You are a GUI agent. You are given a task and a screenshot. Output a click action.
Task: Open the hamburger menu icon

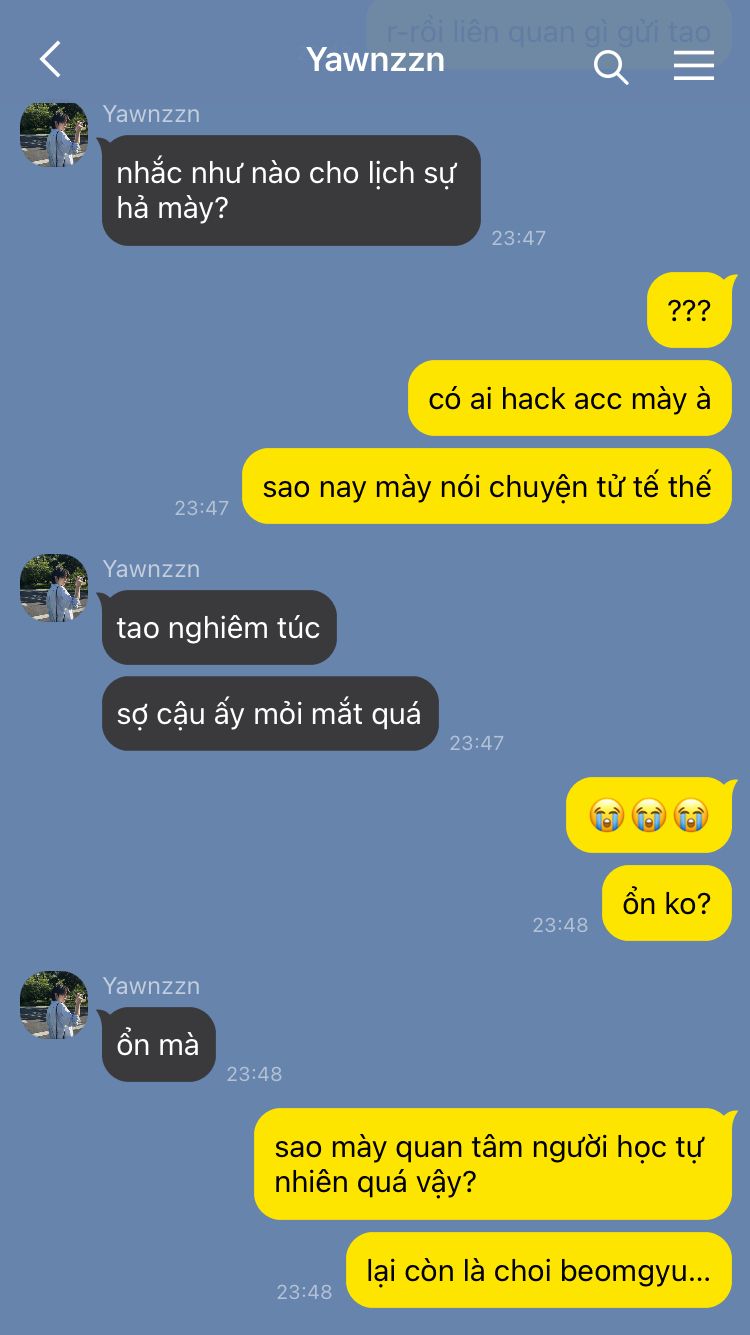pyautogui.click(x=693, y=65)
